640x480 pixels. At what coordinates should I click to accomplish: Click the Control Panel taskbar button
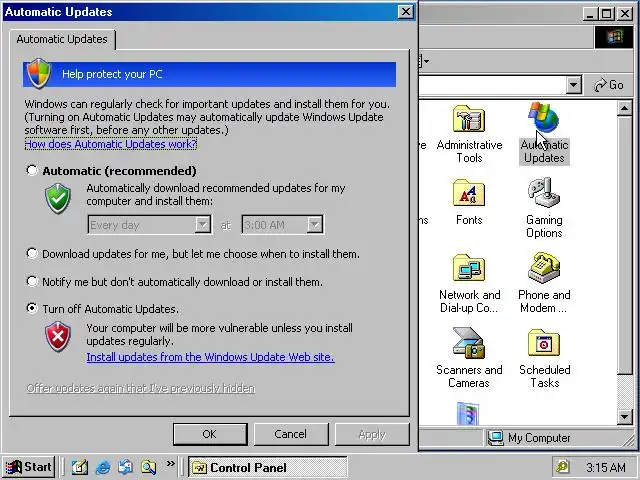(268, 467)
